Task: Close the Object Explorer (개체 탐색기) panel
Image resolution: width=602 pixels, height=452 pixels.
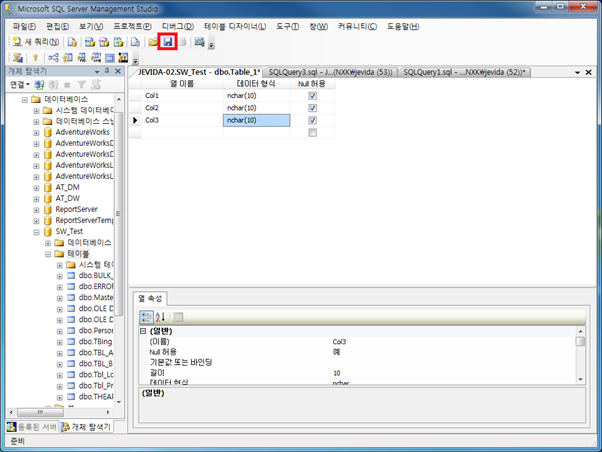Action: click(x=118, y=71)
